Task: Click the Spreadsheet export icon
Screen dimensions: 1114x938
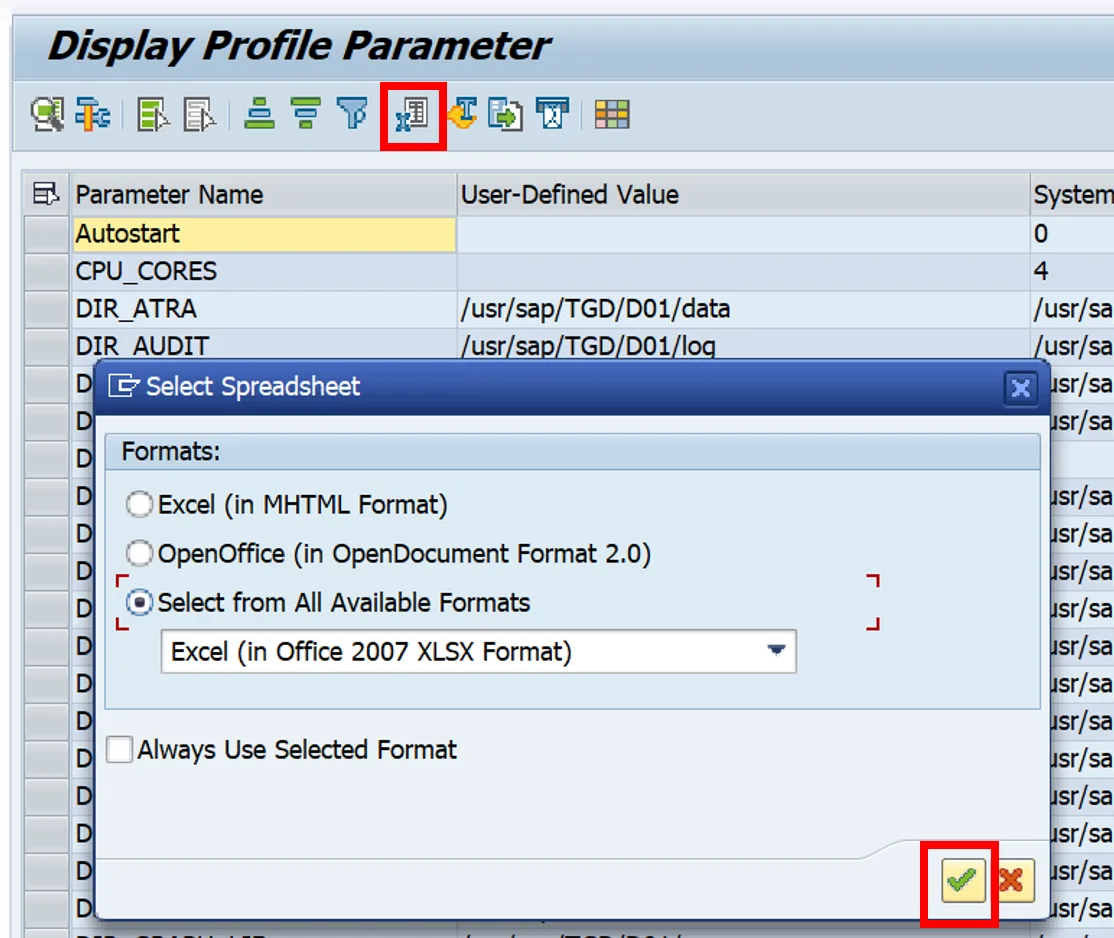Action: (413, 115)
